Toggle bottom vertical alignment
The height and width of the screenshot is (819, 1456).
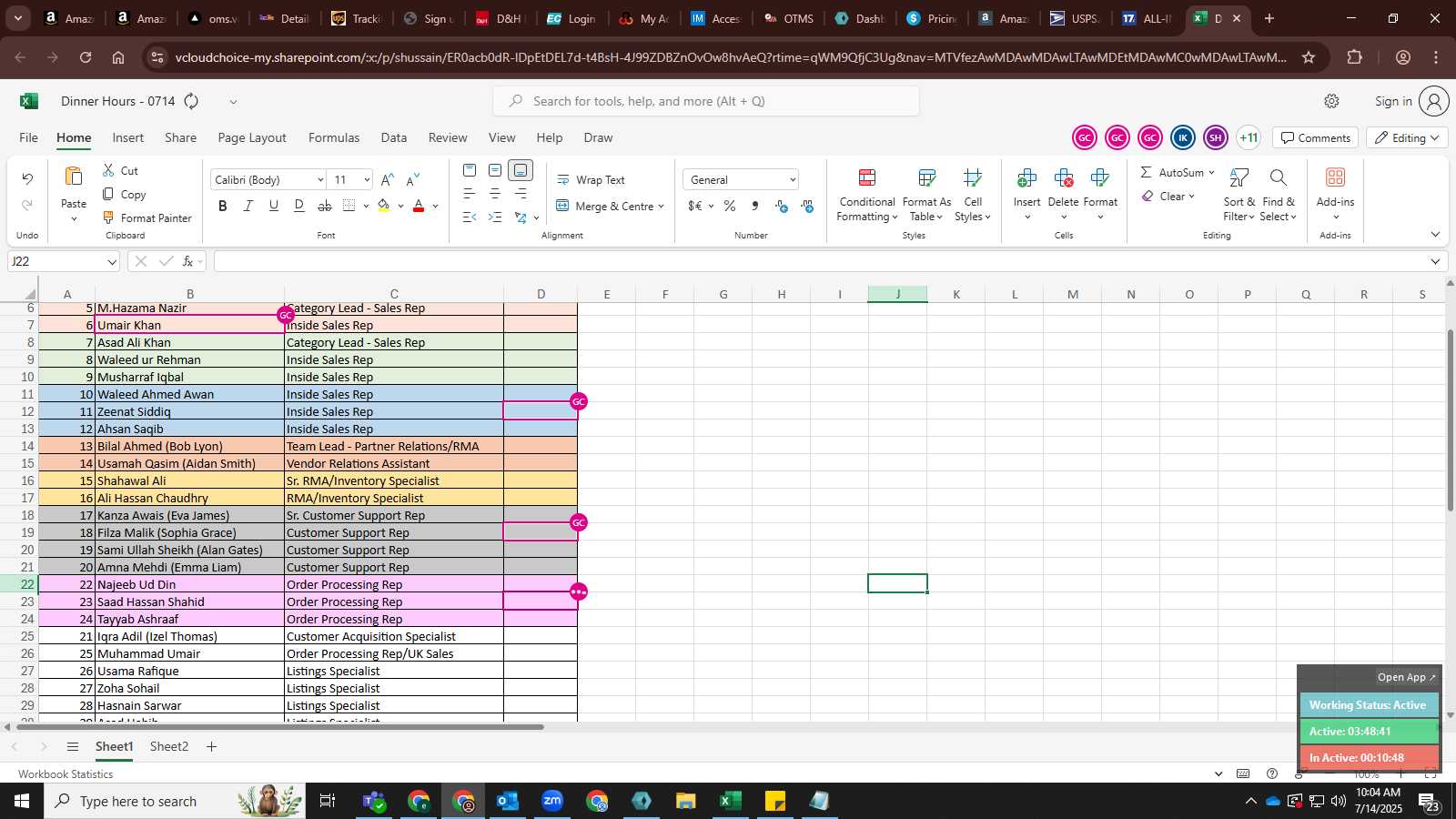(521, 170)
